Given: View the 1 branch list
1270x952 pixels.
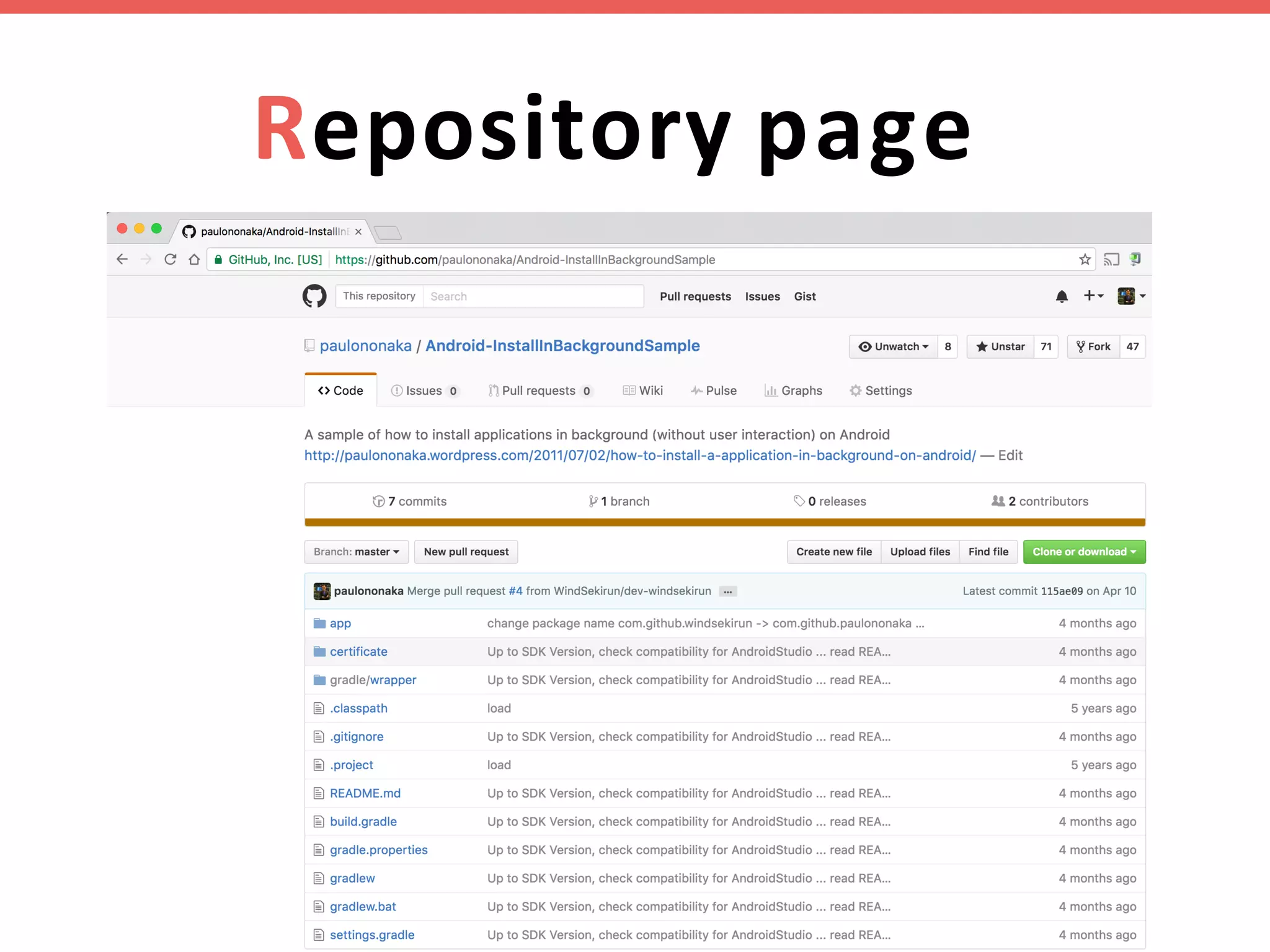Looking at the screenshot, I should tap(619, 501).
